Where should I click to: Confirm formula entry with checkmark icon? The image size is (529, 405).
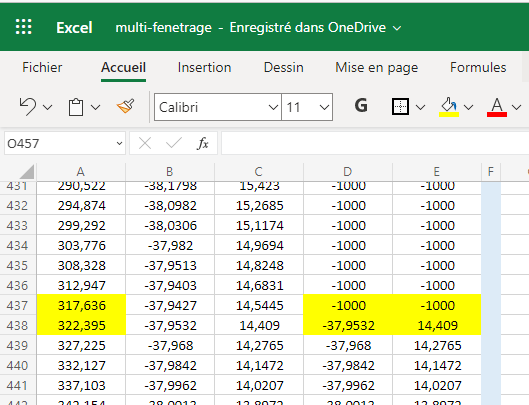174,143
